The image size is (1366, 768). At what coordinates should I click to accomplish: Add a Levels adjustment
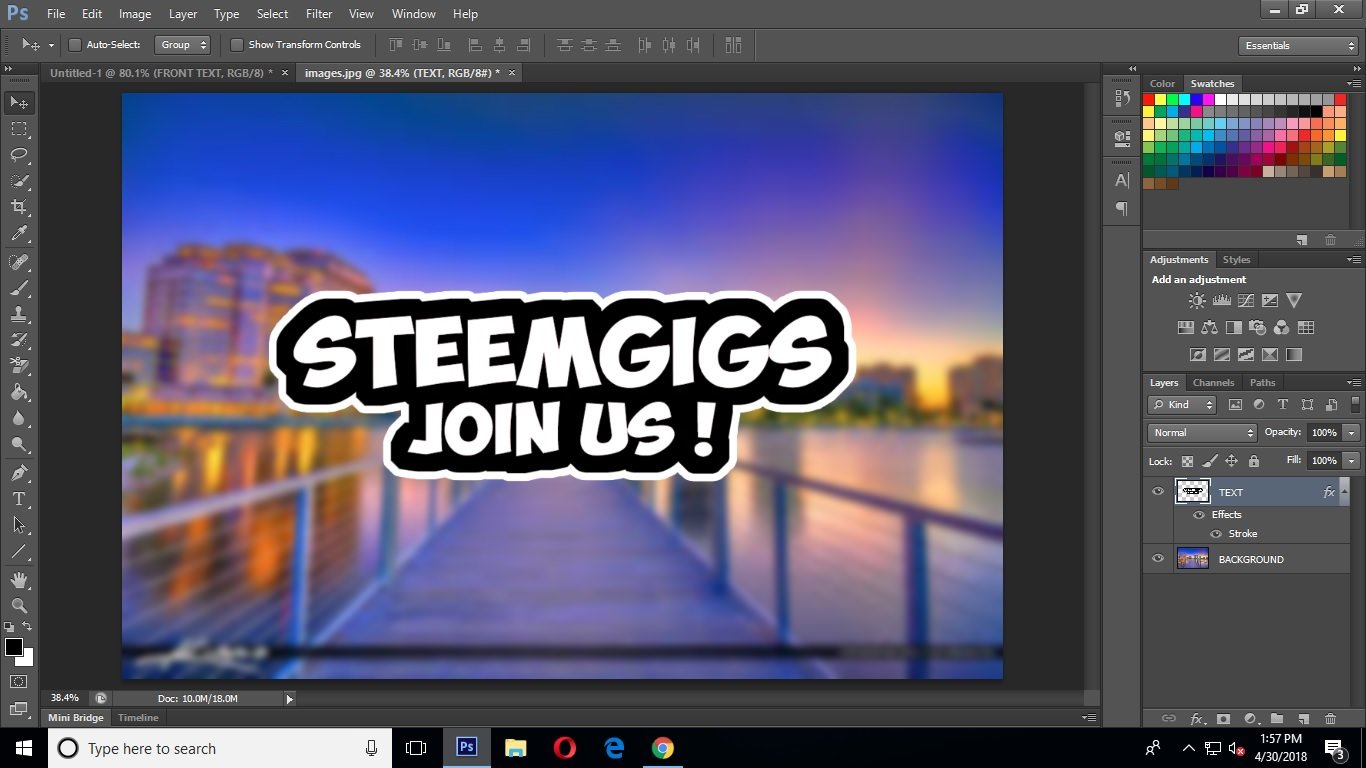(1221, 300)
